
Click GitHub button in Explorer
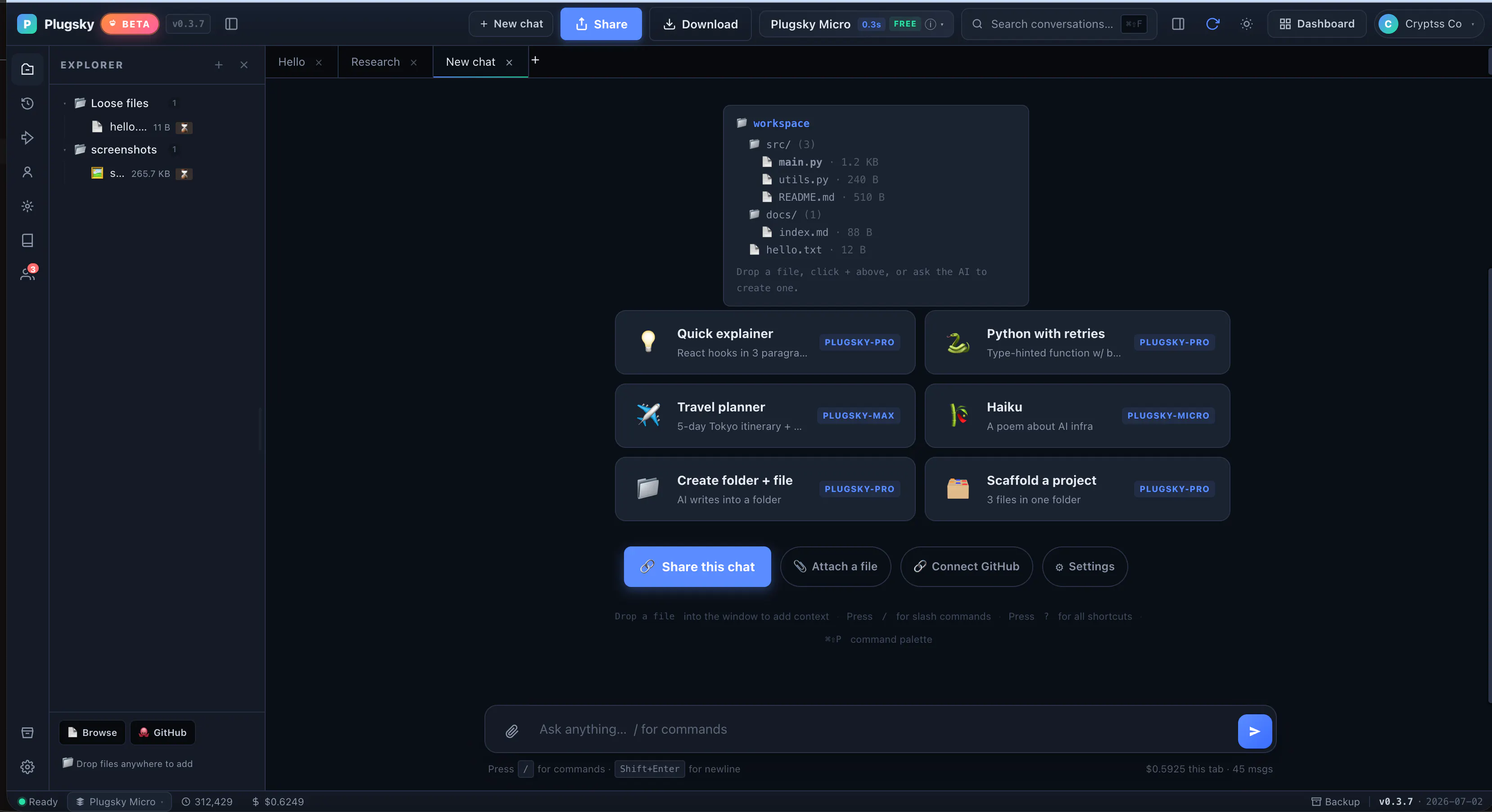pyautogui.click(x=163, y=733)
